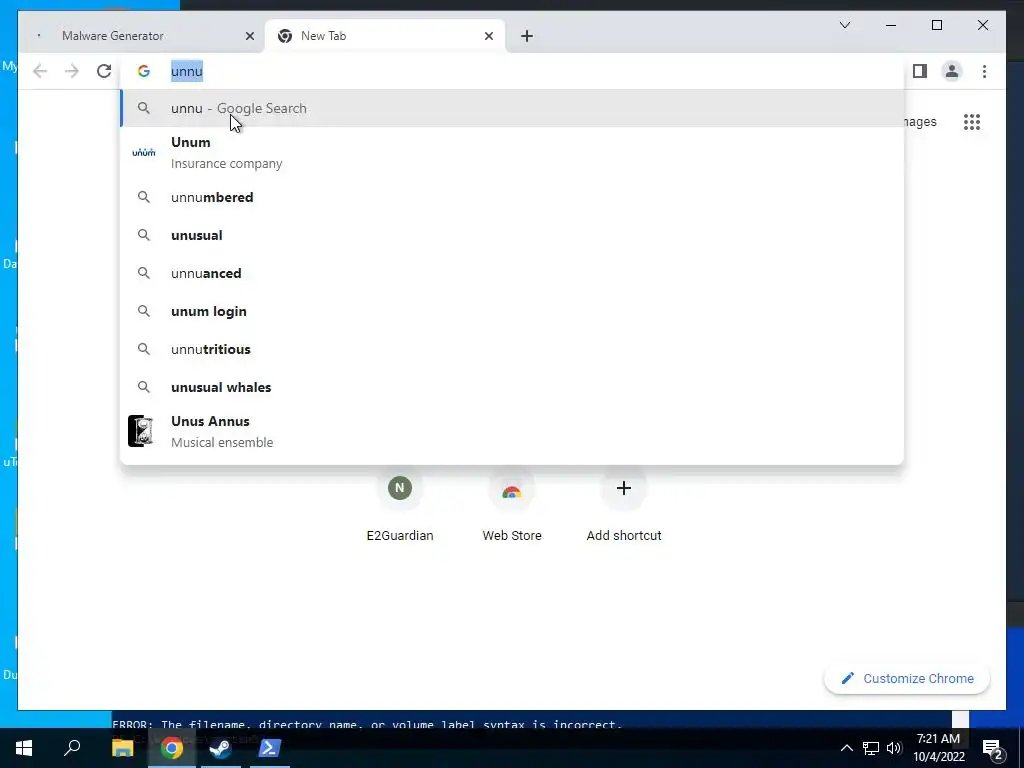1024x768 pixels.
Task: Select the 'unnu - Google Search' suggestion
Action: click(512, 108)
